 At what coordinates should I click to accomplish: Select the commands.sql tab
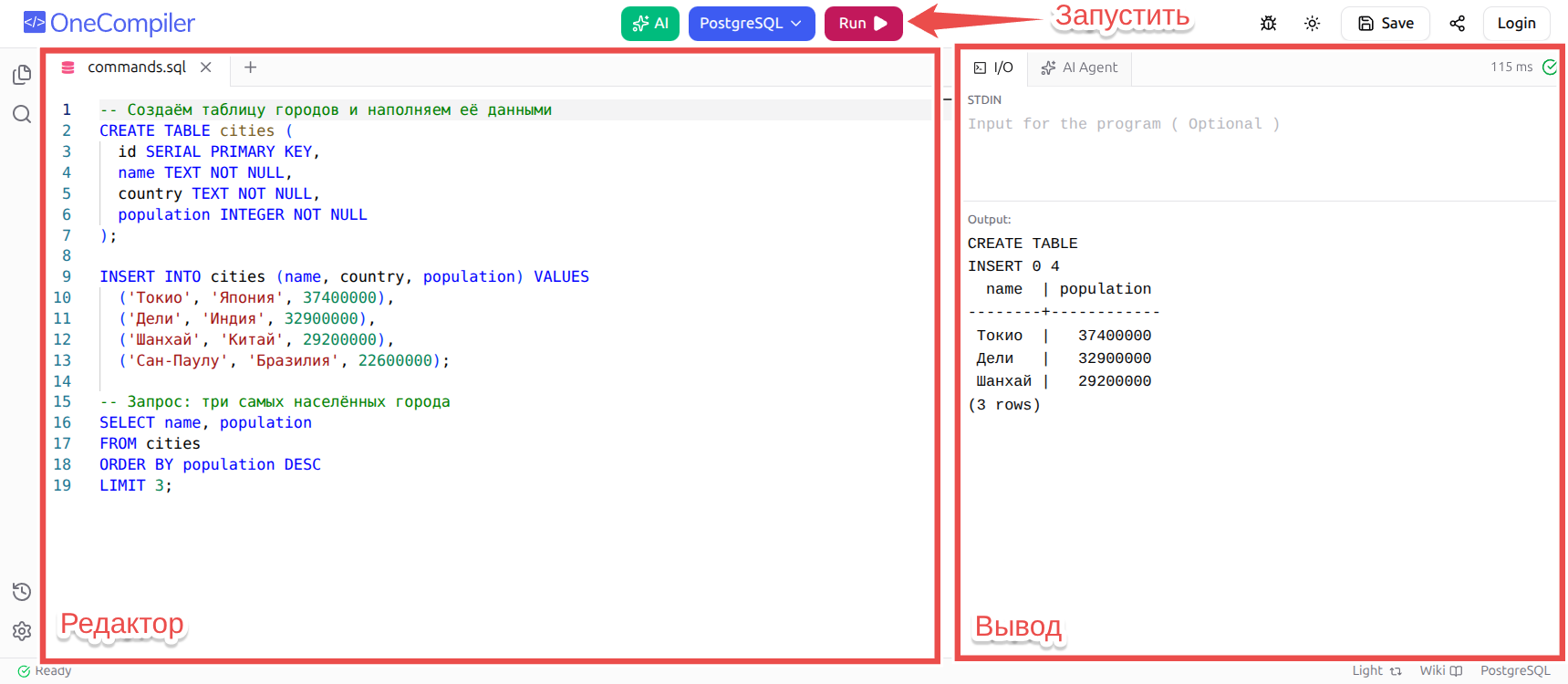136,67
